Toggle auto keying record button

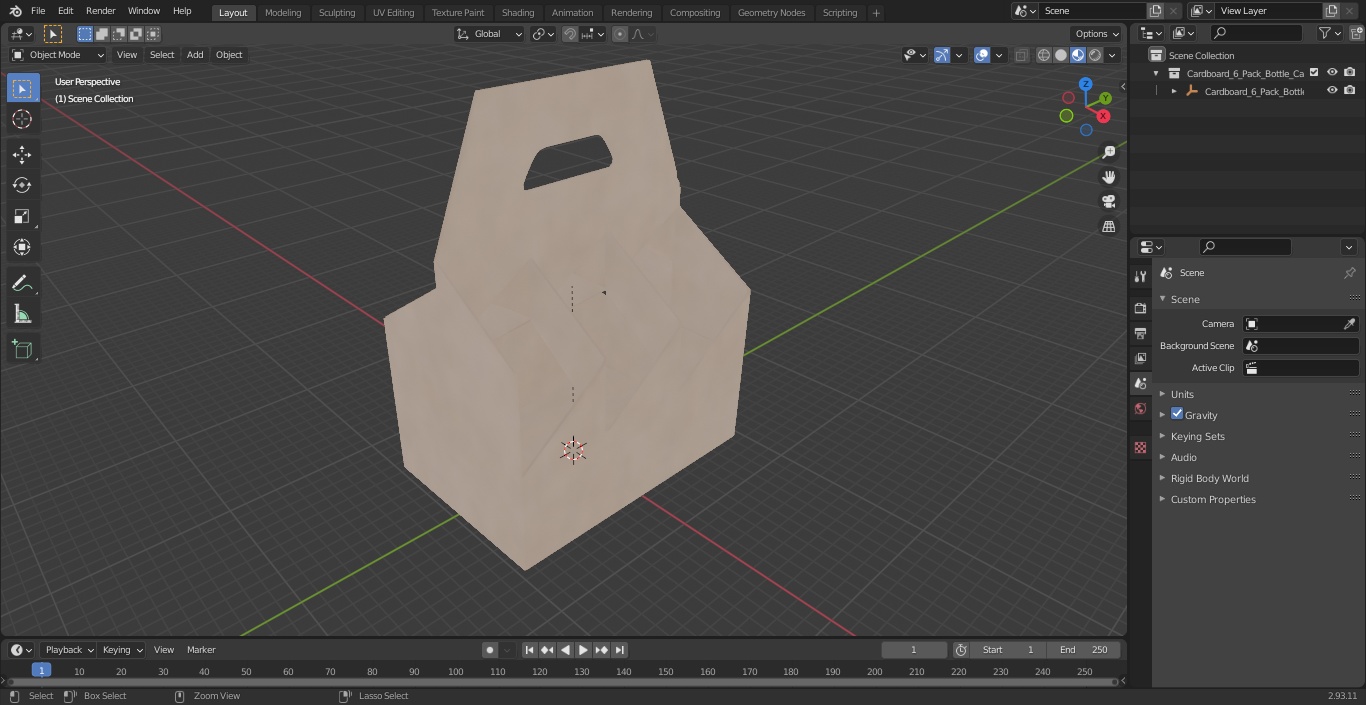pyautogui.click(x=490, y=650)
